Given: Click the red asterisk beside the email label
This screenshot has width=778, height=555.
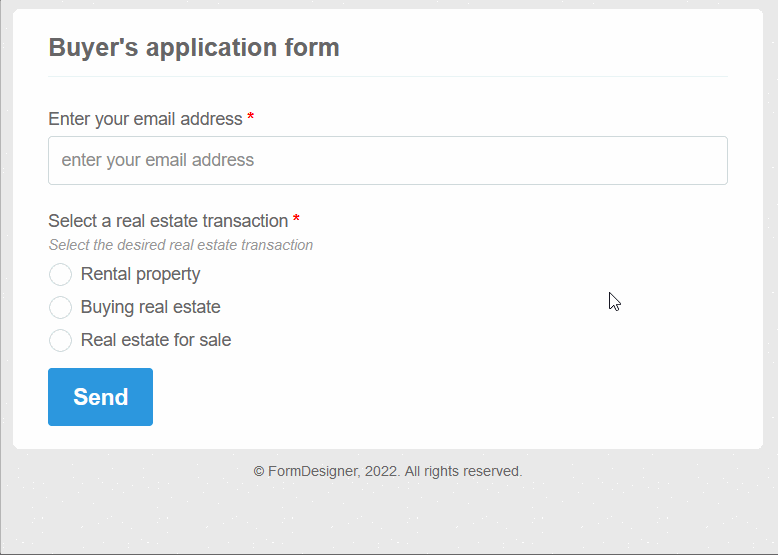Looking at the screenshot, I should pyautogui.click(x=251, y=119).
